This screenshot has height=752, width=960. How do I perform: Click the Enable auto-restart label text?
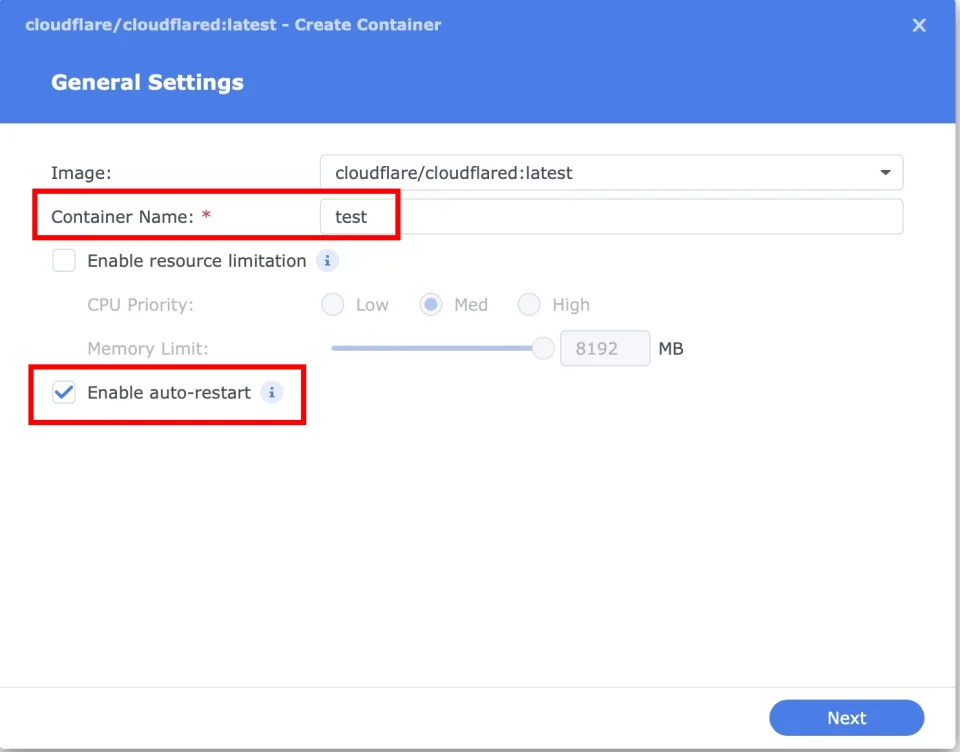tap(169, 393)
